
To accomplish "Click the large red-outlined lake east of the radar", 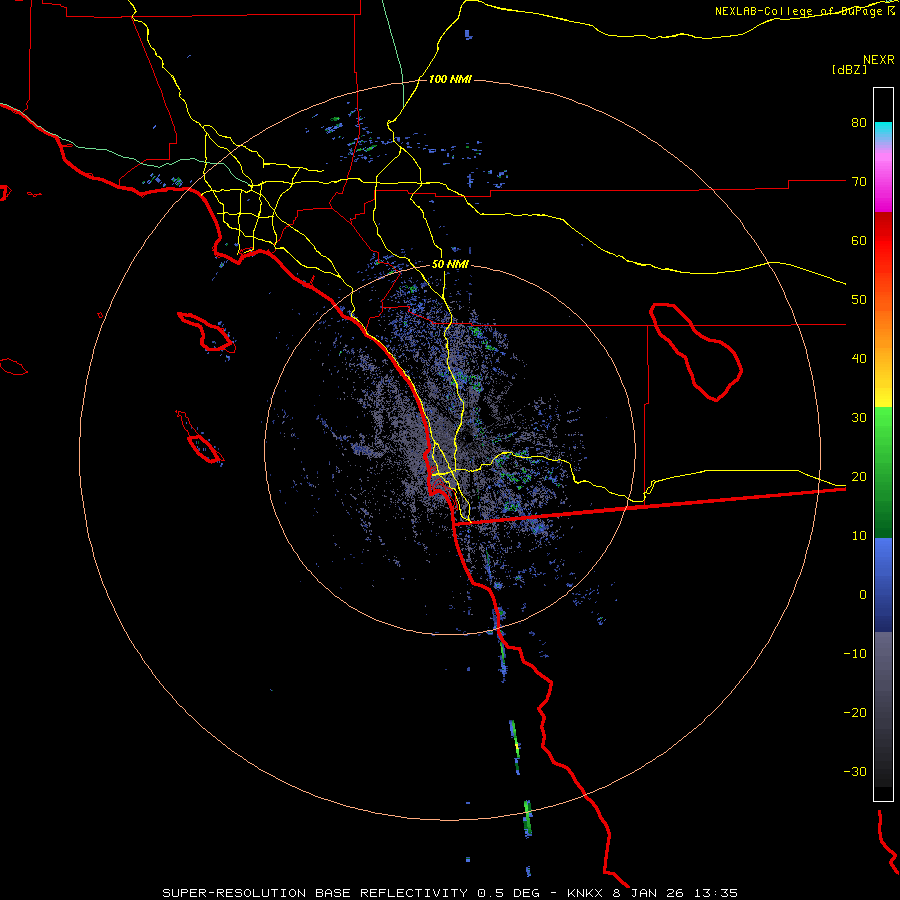I will tap(696, 351).
